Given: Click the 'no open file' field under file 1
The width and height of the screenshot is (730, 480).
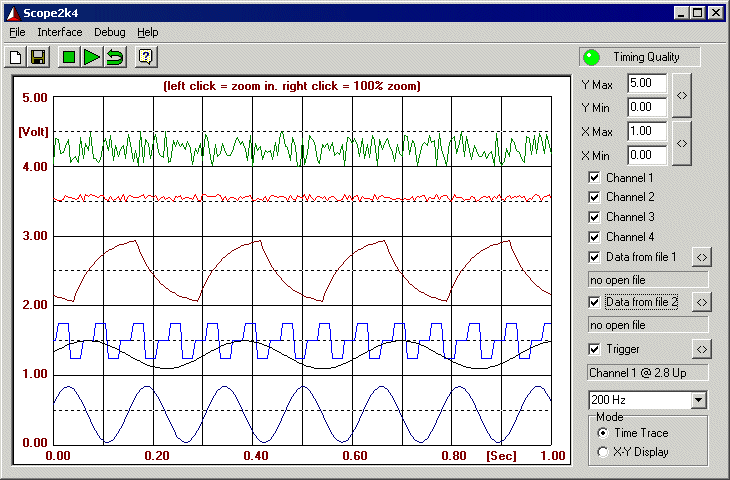Looking at the screenshot, I should (648, 280).
